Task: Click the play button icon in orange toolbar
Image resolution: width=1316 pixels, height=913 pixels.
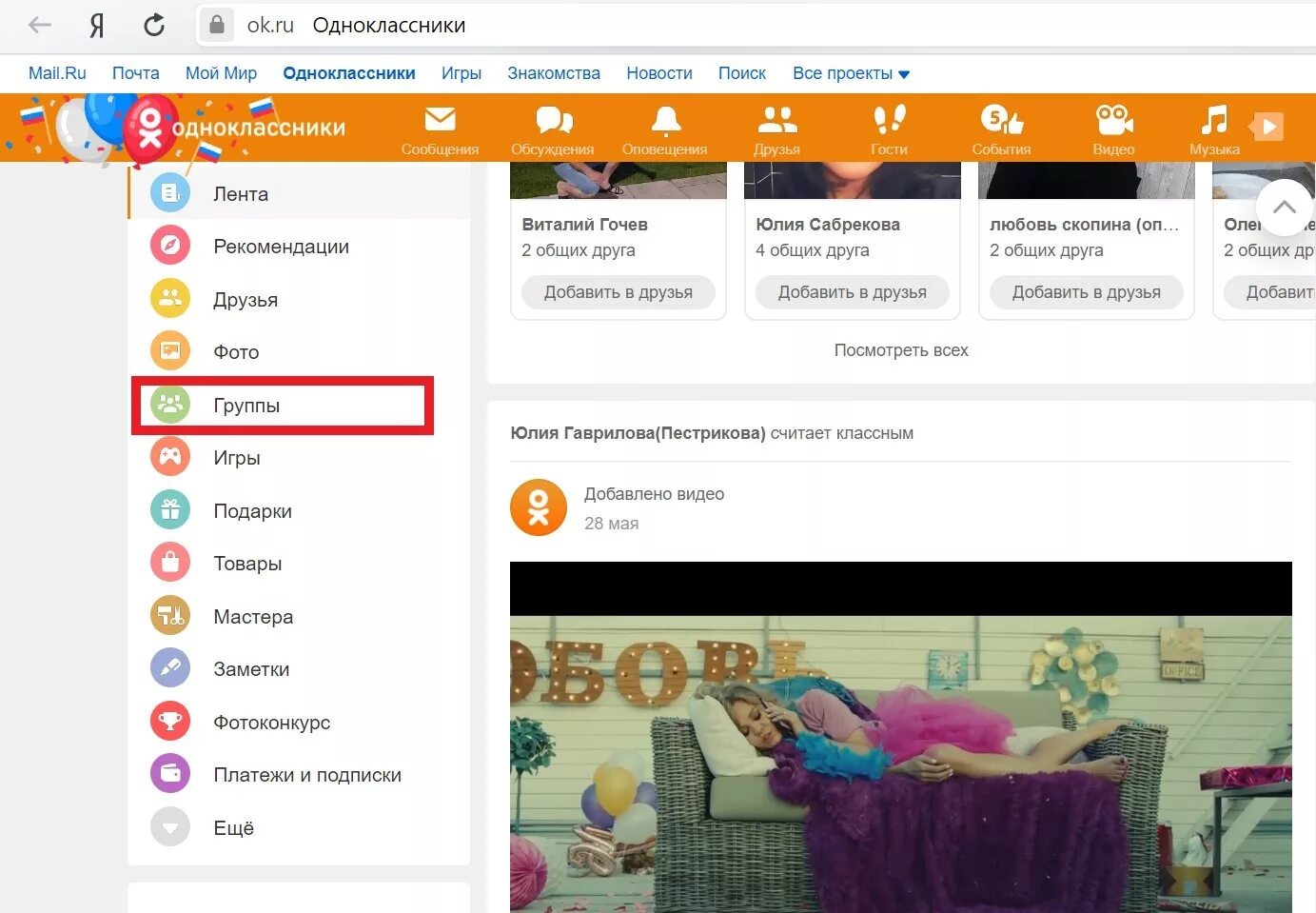Action: tap(1267, 126)
